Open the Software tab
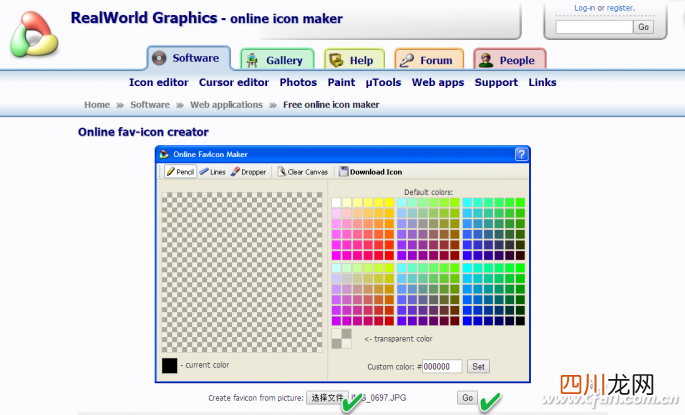 point(189,58)
